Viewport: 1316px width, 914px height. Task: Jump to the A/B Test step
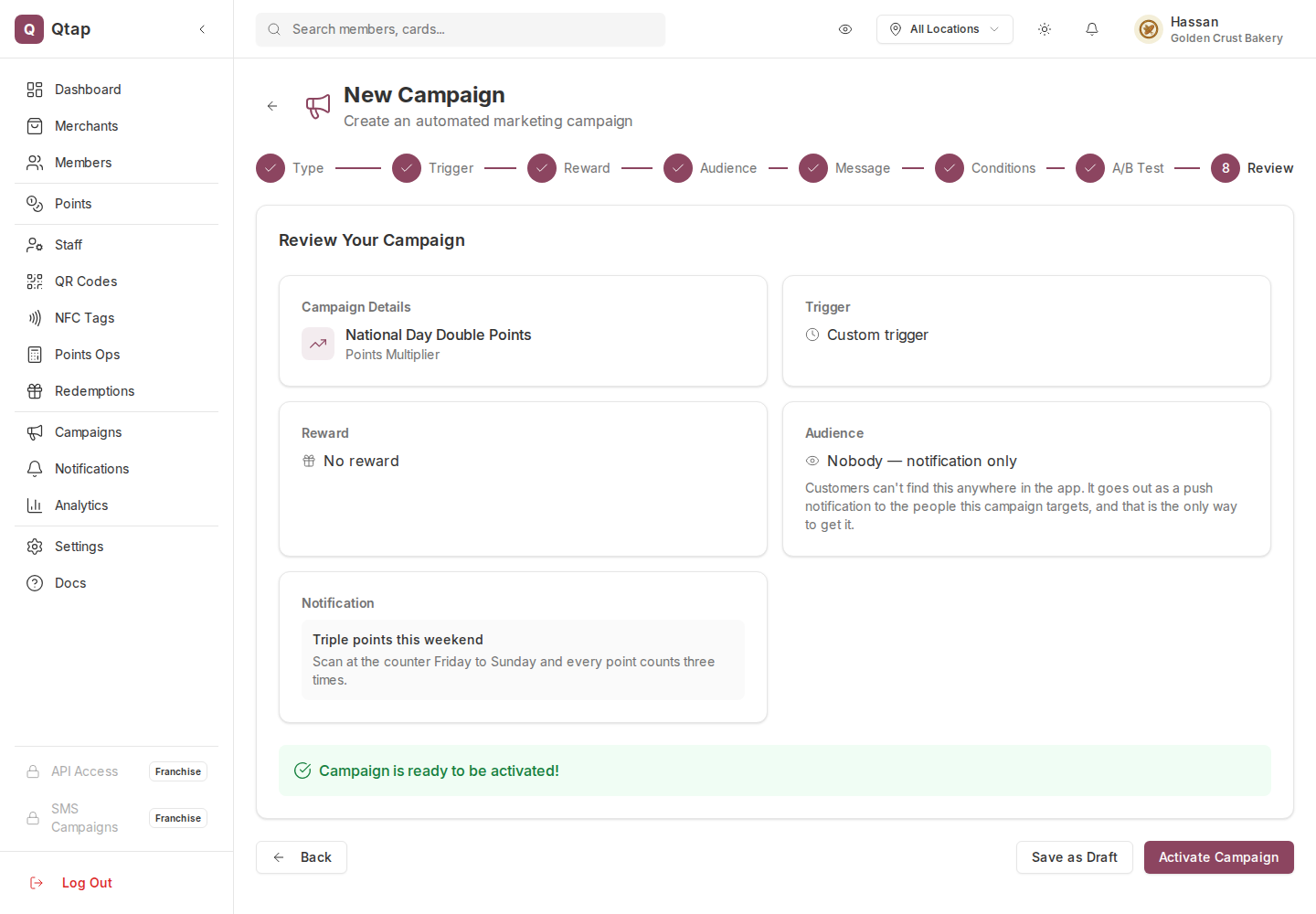[1120, 168]
